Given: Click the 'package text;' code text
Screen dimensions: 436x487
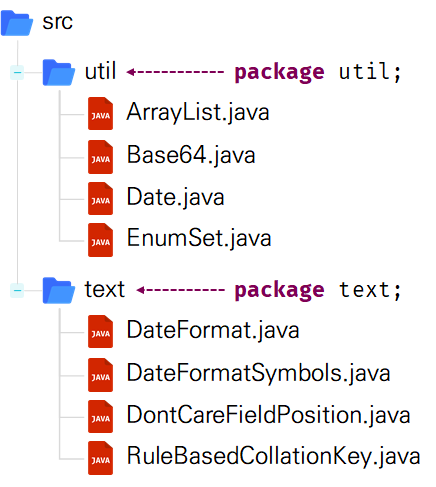Looking at the screenshot, I should click(x=318, y=290).
